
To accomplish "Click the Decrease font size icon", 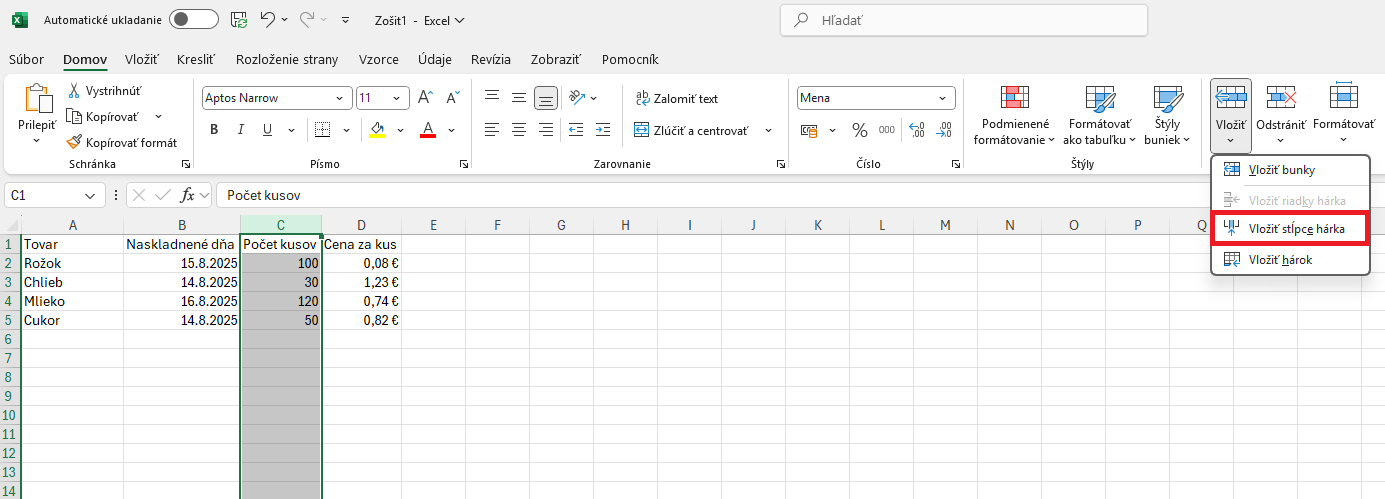I will (454, 98).
